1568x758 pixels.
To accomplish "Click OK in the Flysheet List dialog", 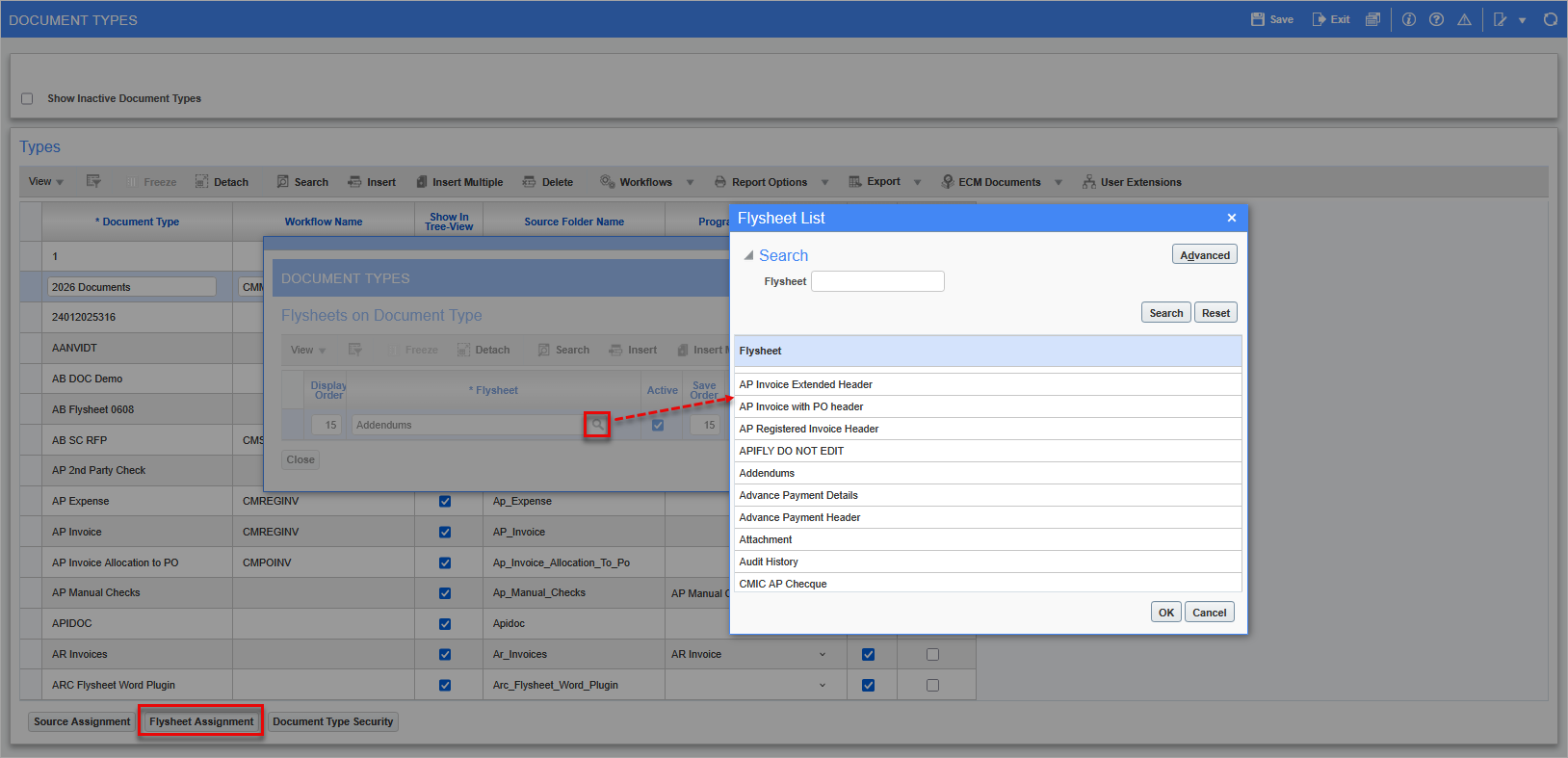I will pyautogui.click(x=1166, y=613).
